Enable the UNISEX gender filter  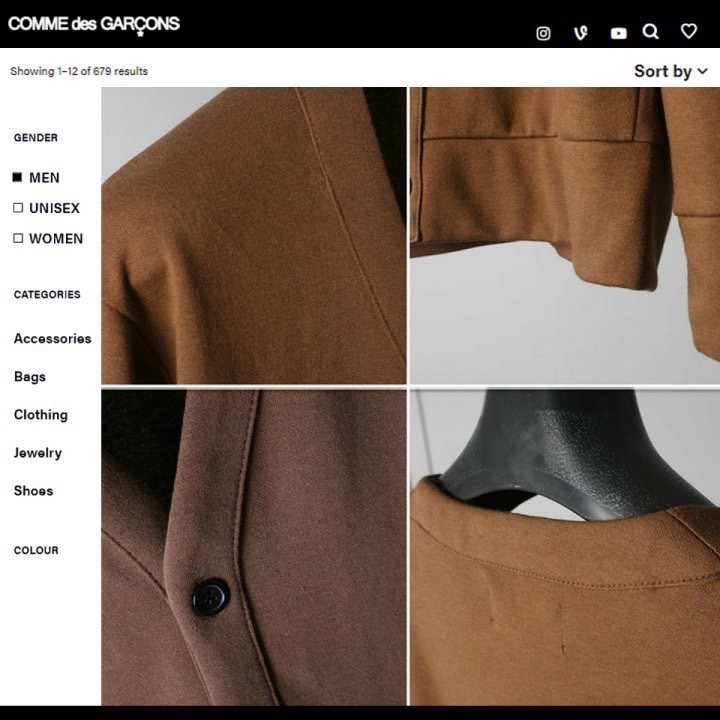pos(18,208)
